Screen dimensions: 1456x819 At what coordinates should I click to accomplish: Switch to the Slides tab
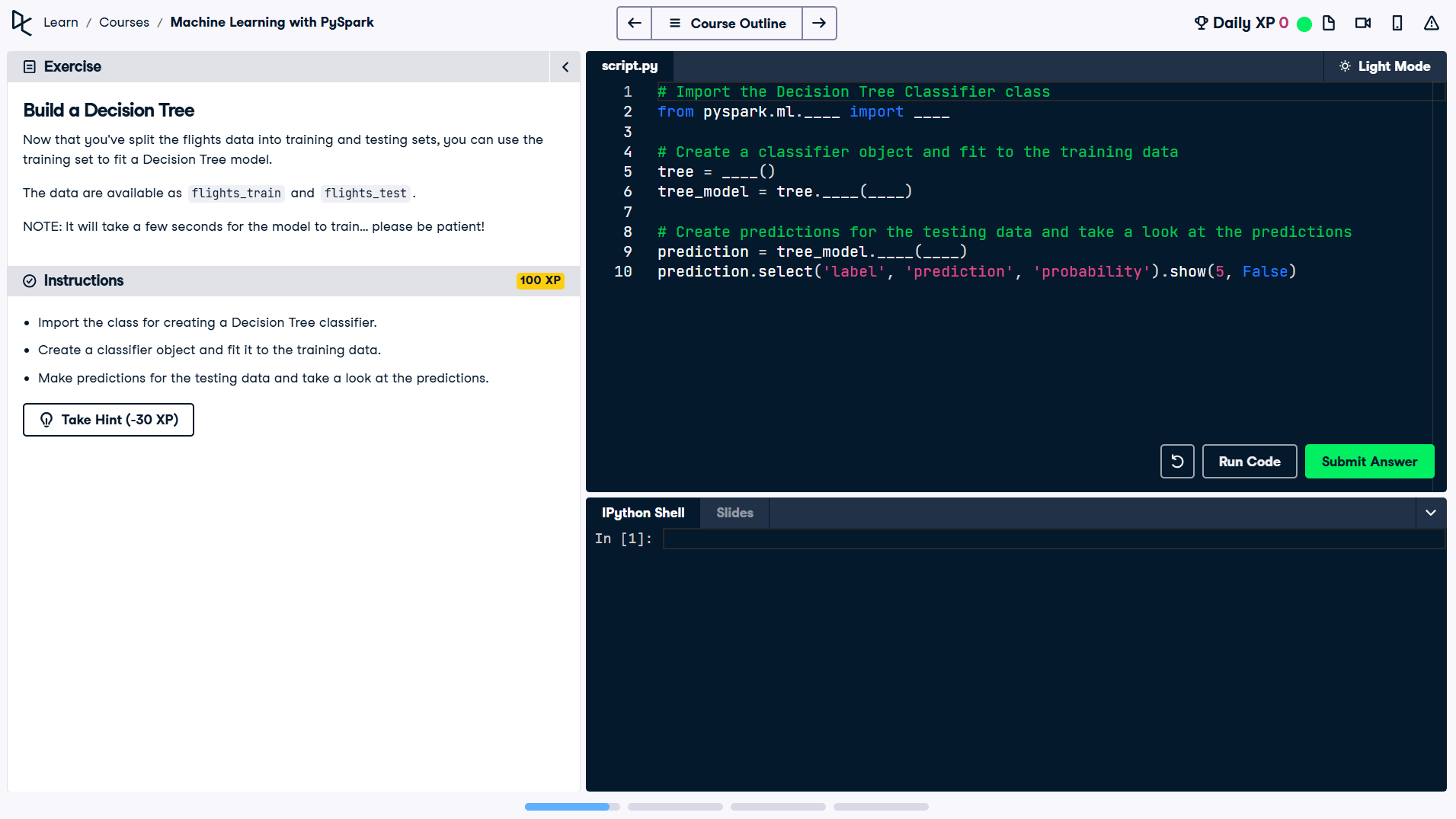coord(734,513)
